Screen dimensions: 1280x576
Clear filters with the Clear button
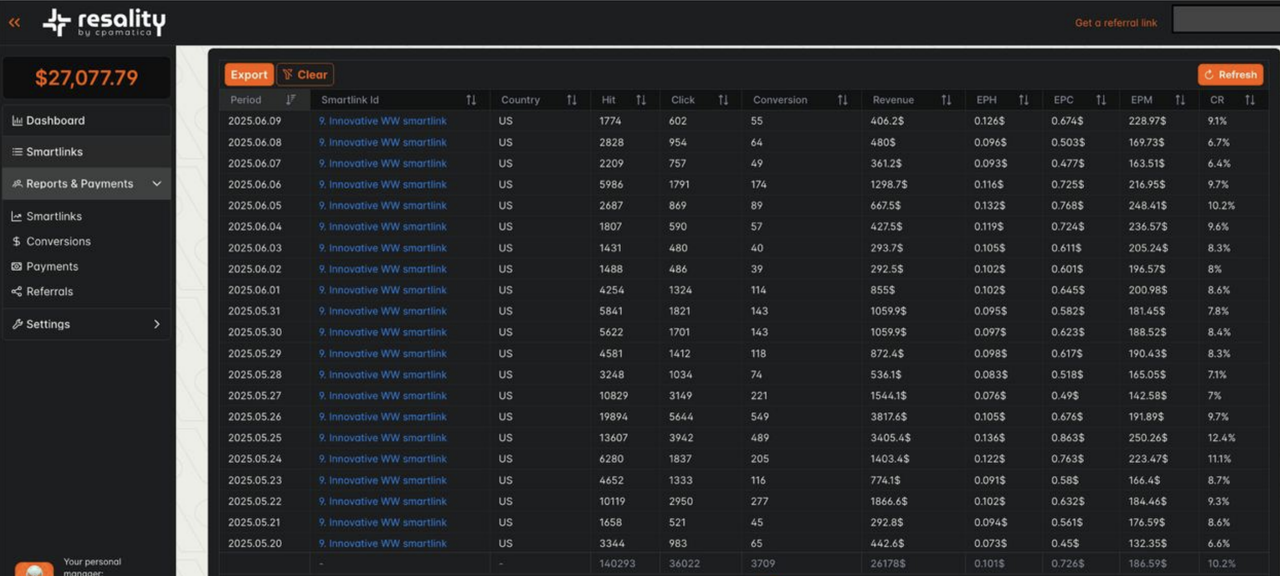pyautogui.click(x=305, y=75)
